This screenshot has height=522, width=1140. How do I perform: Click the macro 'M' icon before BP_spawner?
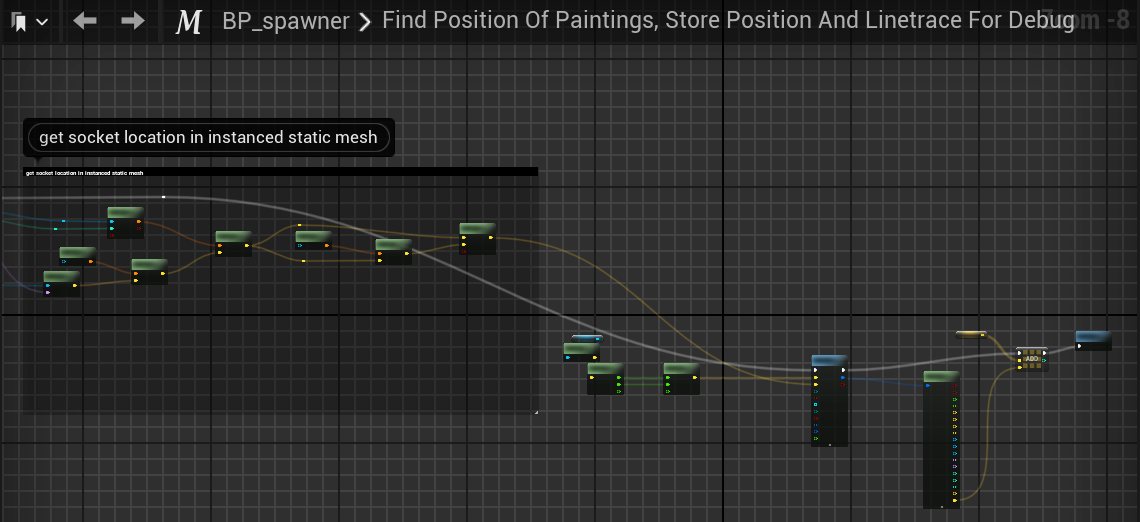(188, 21)
